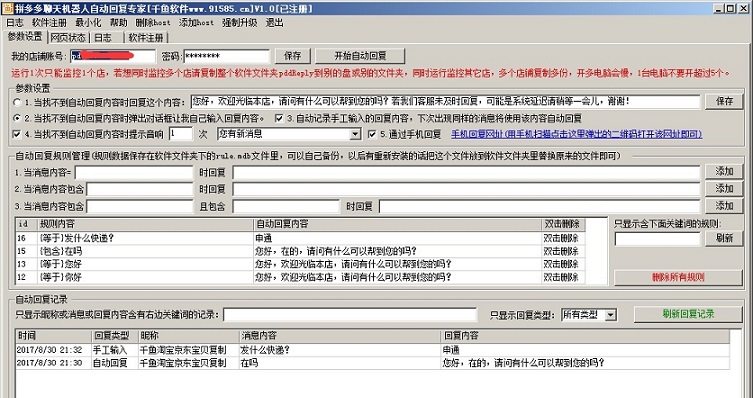Switch to the 参数设置 tab
This screenshot has width=753, height=398.
click(x=24, y=36)
